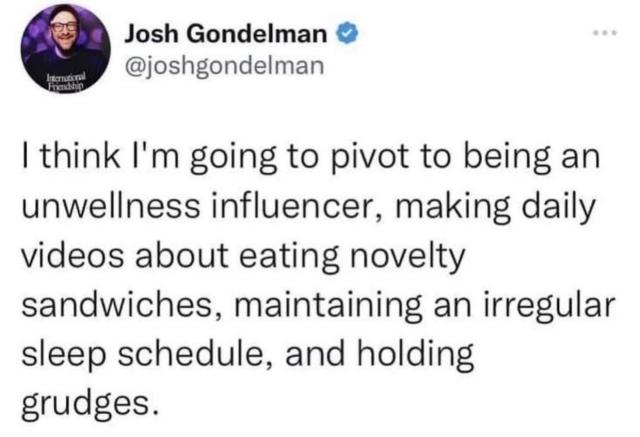Click the blue verified checkmark badge
This screenshot has height=437, width=640.
coord(347,33)
